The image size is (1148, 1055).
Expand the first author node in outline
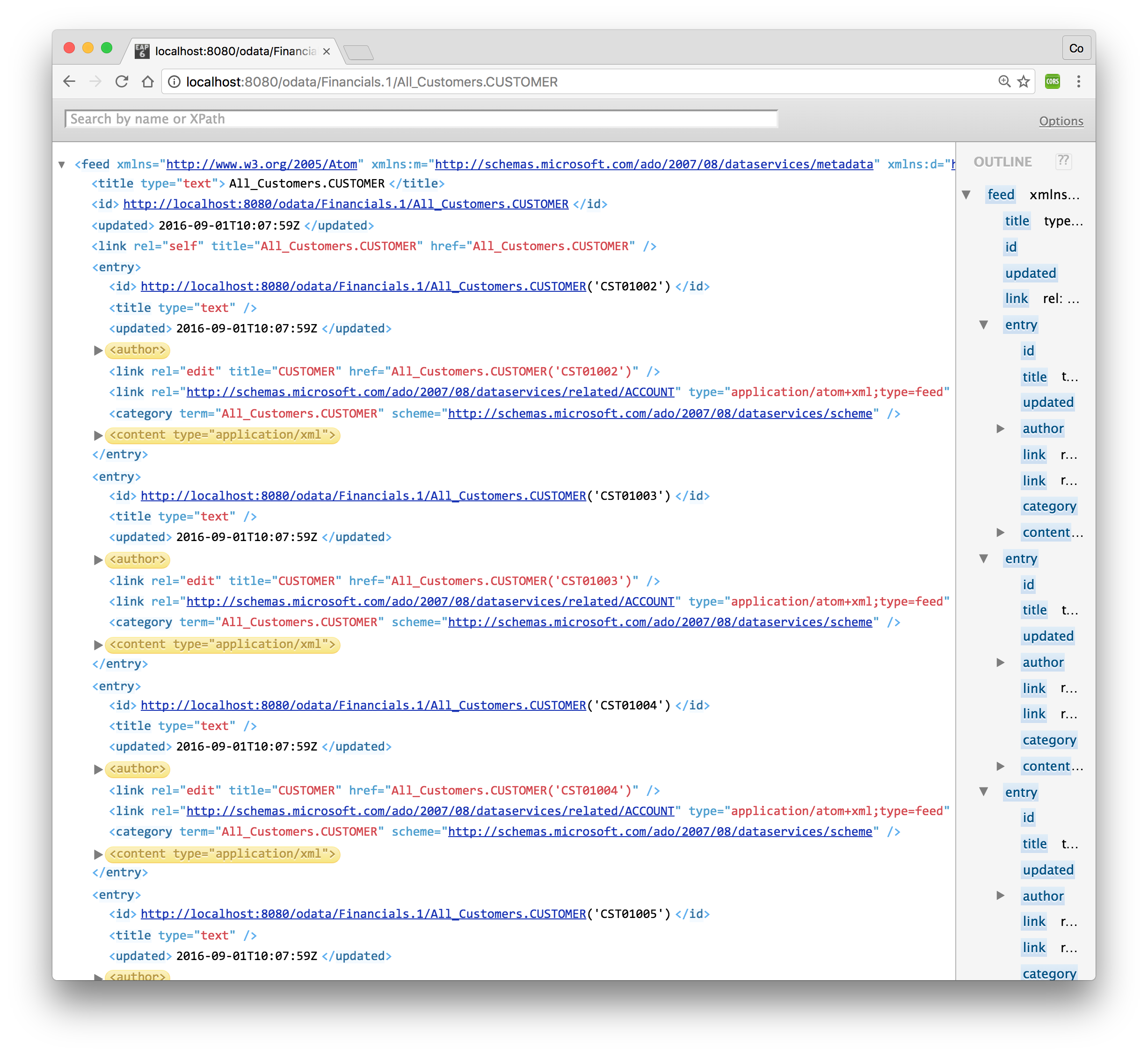tap(1001, 429)
